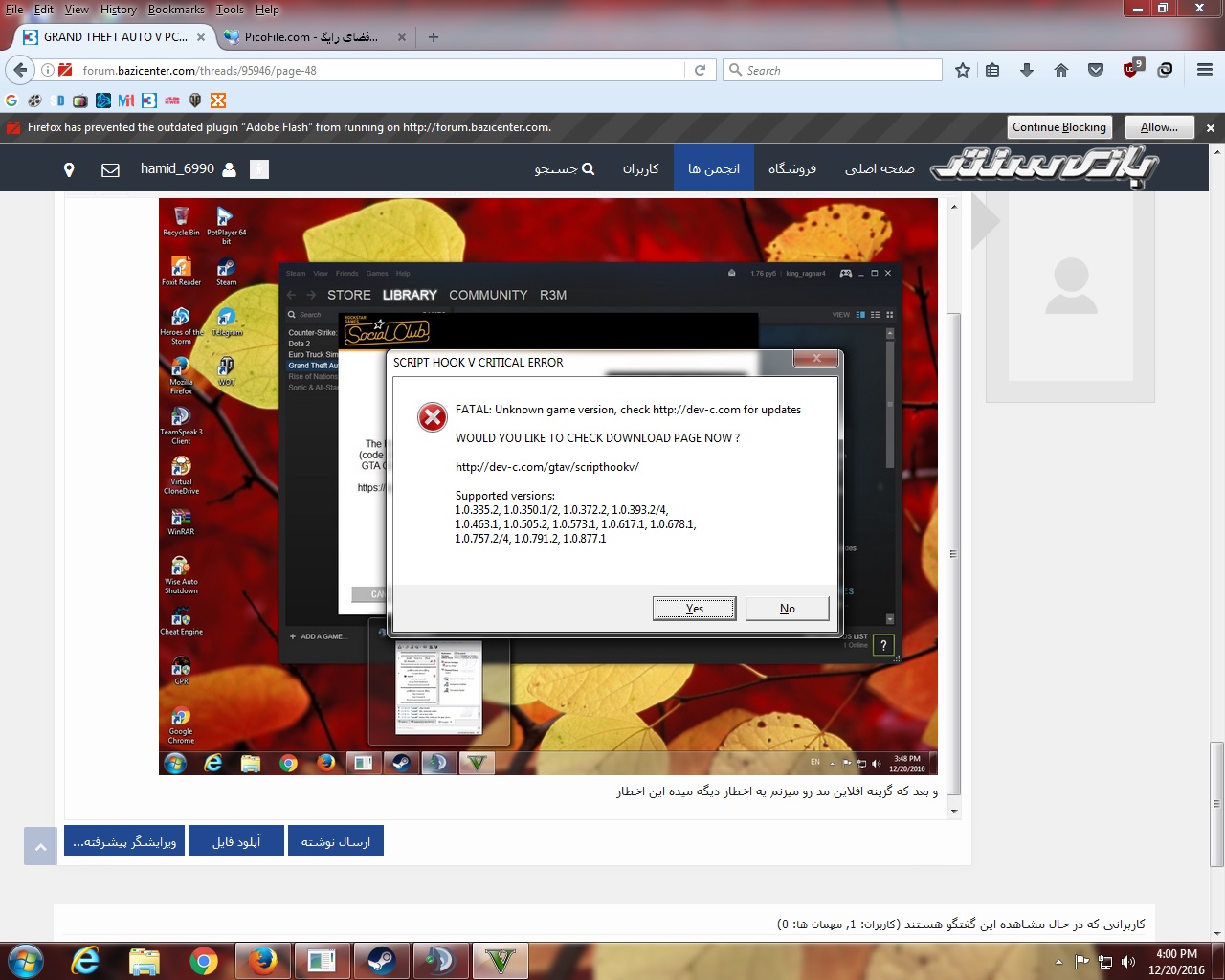Open the History menu
The width and height of the screenshot is (1225, 980).
(x=119, y=10)
